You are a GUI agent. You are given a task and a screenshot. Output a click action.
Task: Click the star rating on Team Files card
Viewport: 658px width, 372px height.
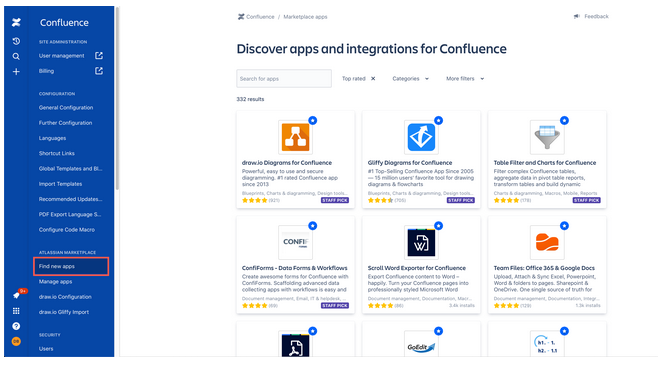[507, 306]
